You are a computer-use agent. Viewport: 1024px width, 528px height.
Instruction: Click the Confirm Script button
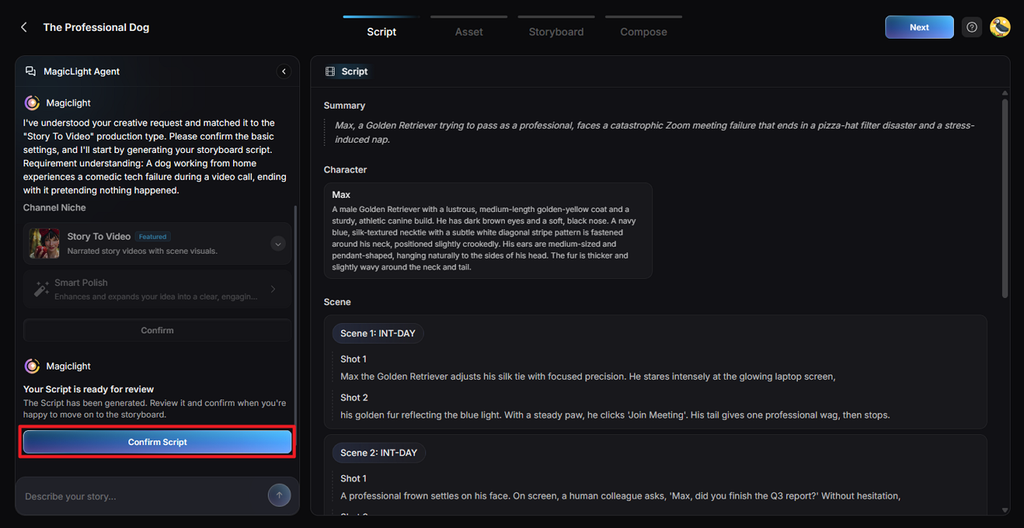157,442
